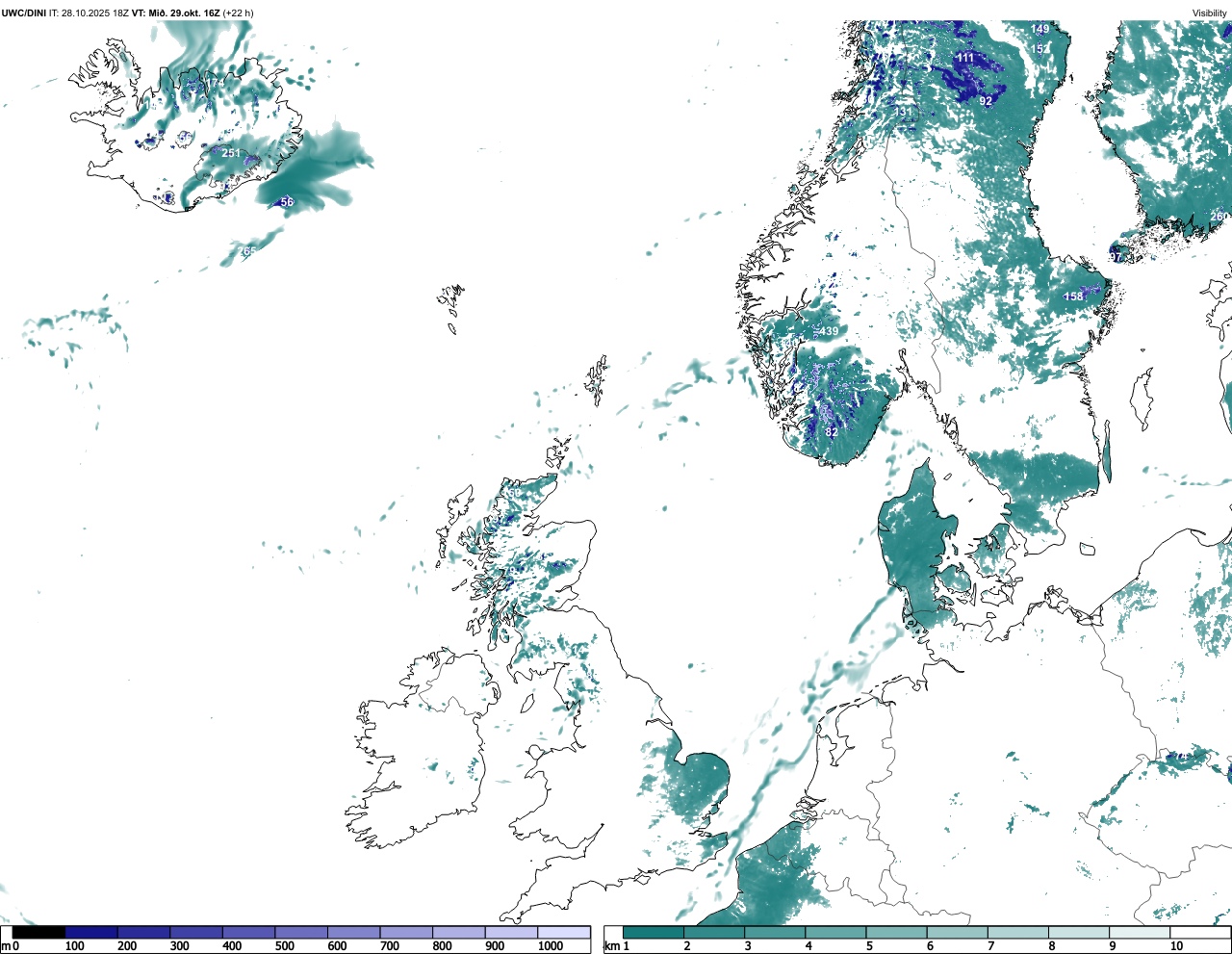Click the '111' value over northern Sweden

click(964, 58)
